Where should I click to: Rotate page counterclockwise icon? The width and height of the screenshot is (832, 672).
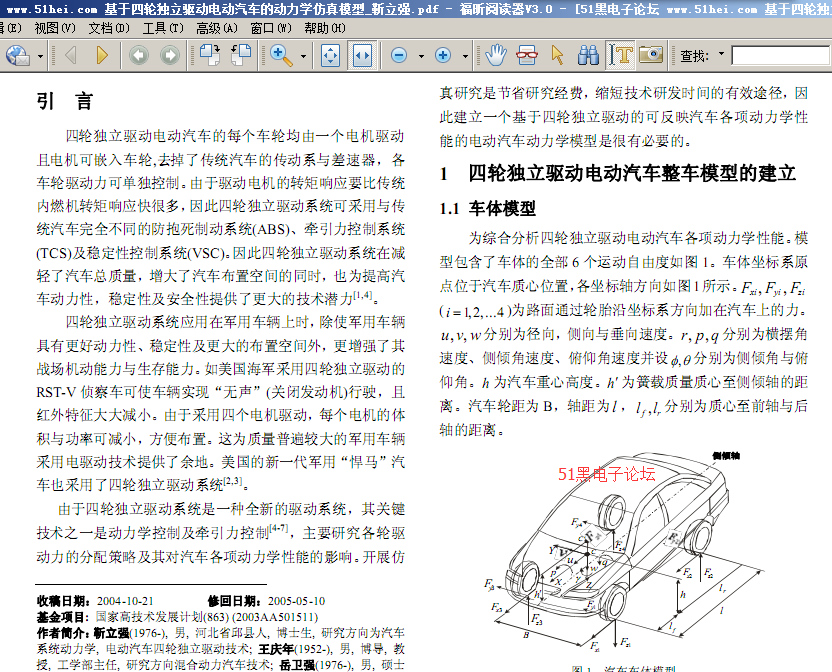[x=241, y=55]
